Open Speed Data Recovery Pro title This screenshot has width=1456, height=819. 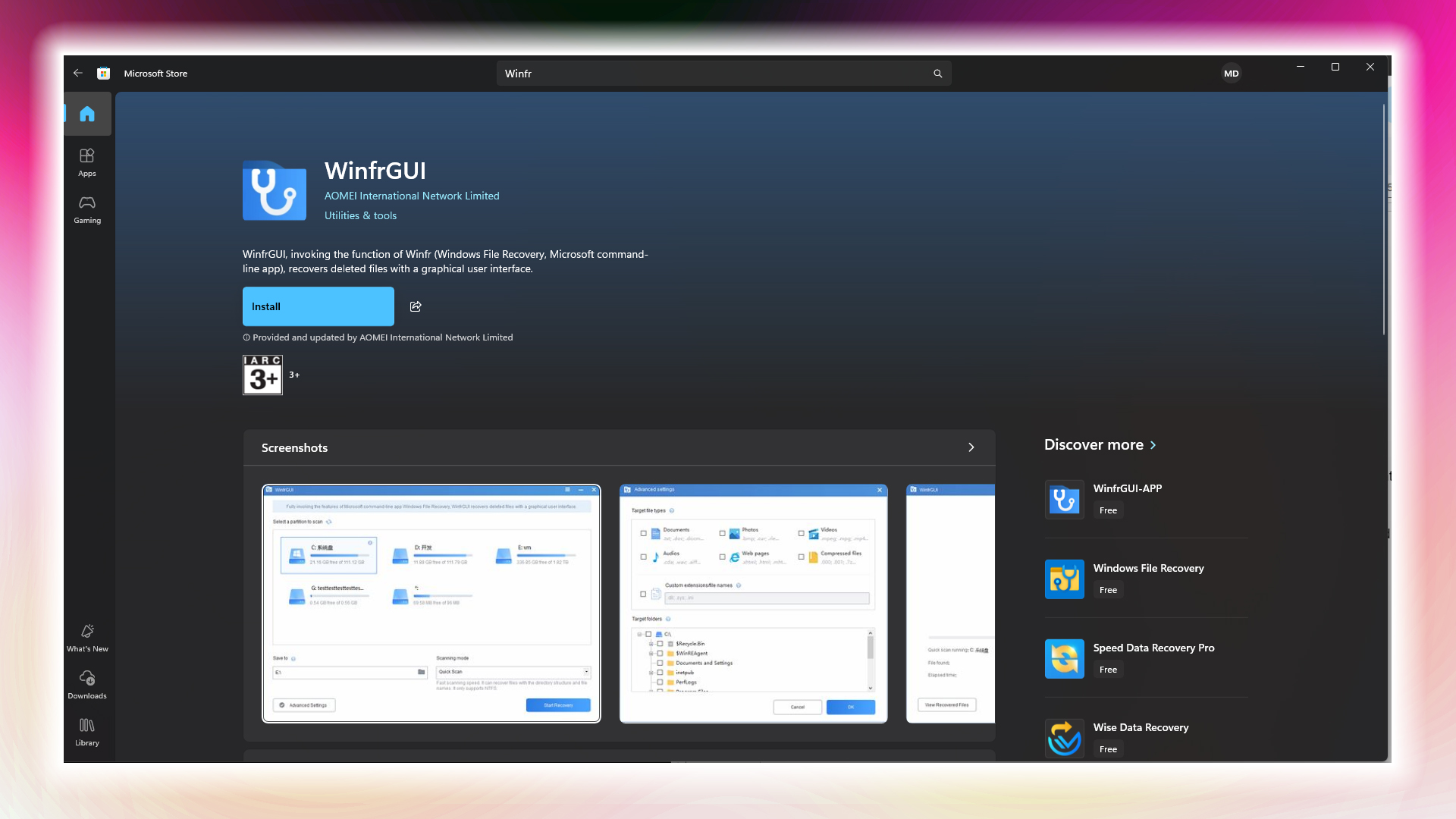point(1154,648)
